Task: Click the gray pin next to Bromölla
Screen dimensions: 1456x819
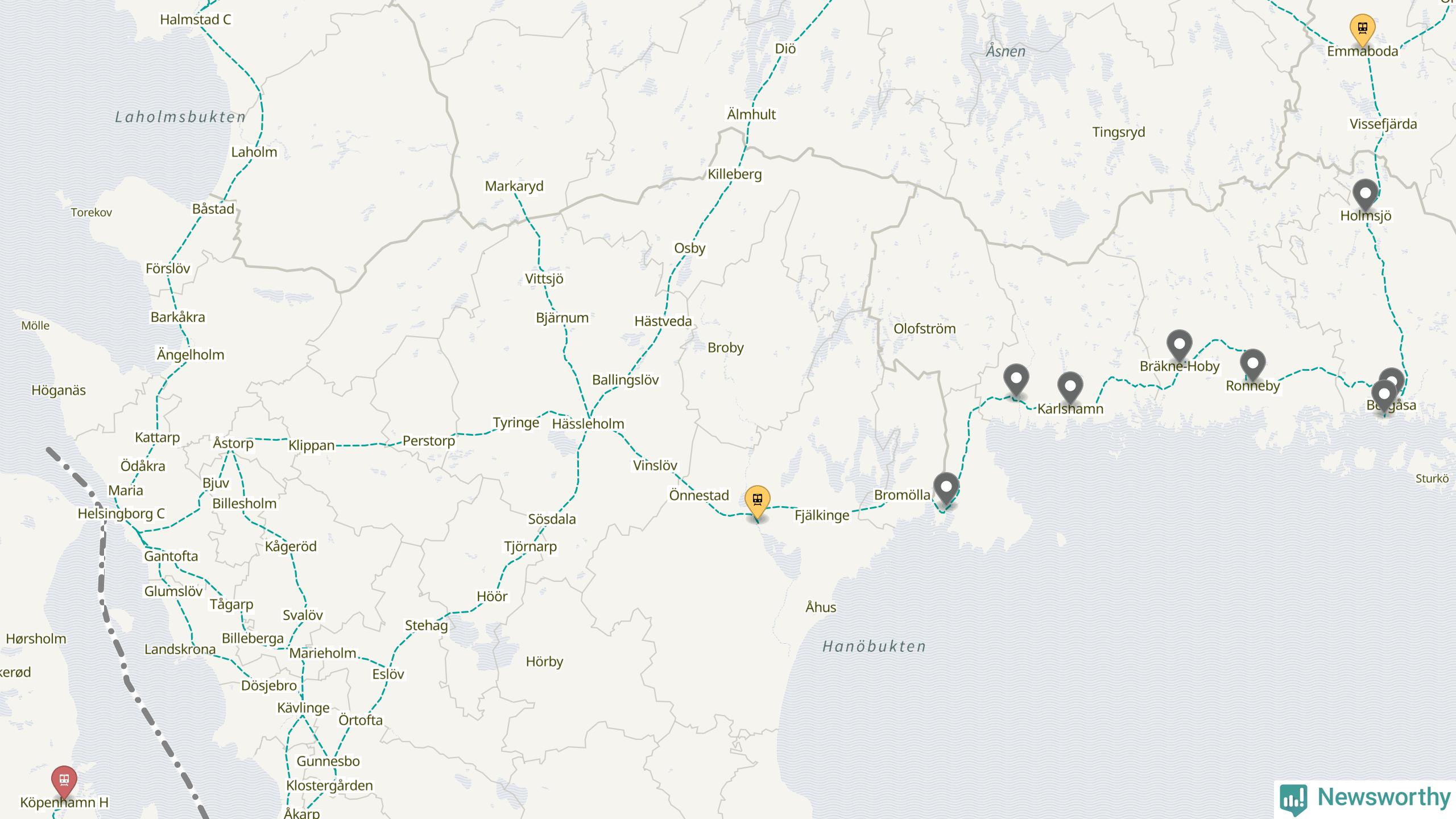Action: 946,489
